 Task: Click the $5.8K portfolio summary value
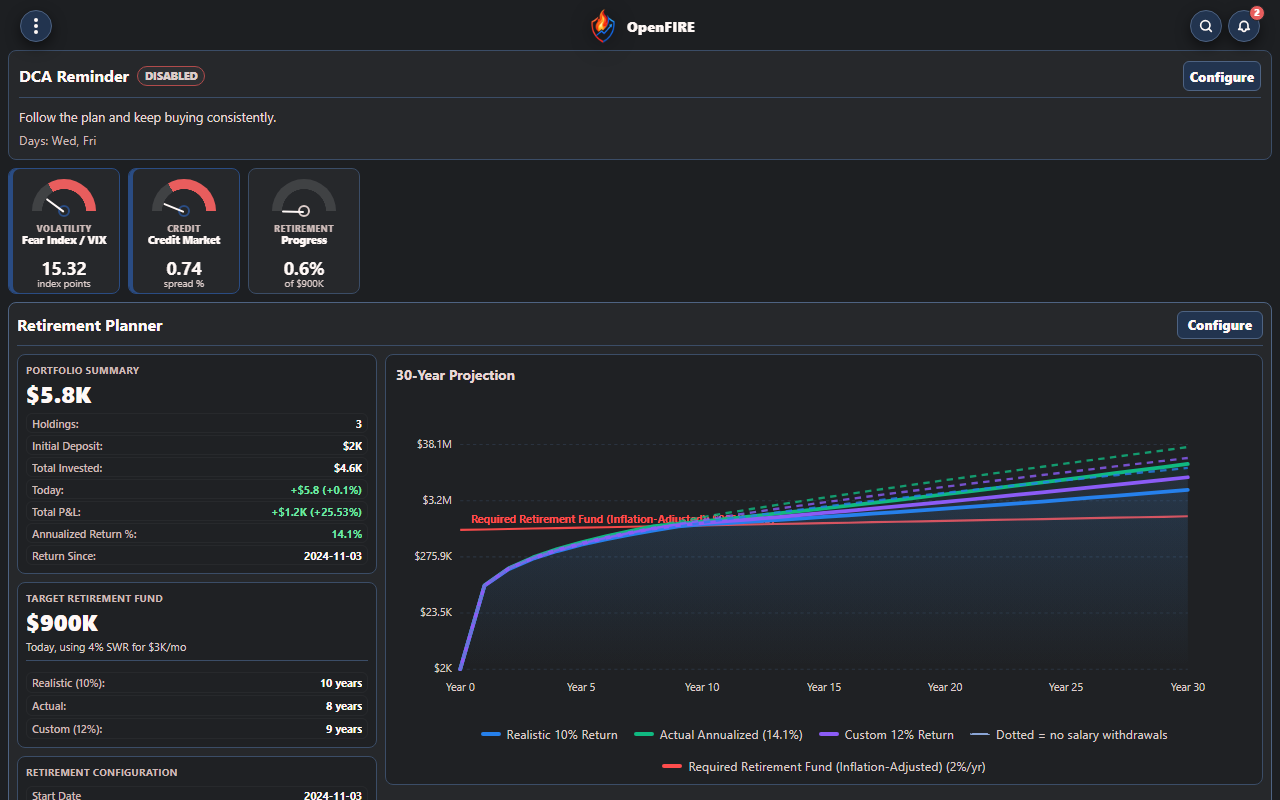[59, 395]
